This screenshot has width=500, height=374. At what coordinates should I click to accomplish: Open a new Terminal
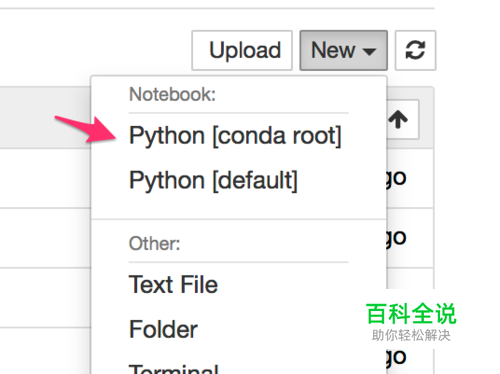point(174,368)
